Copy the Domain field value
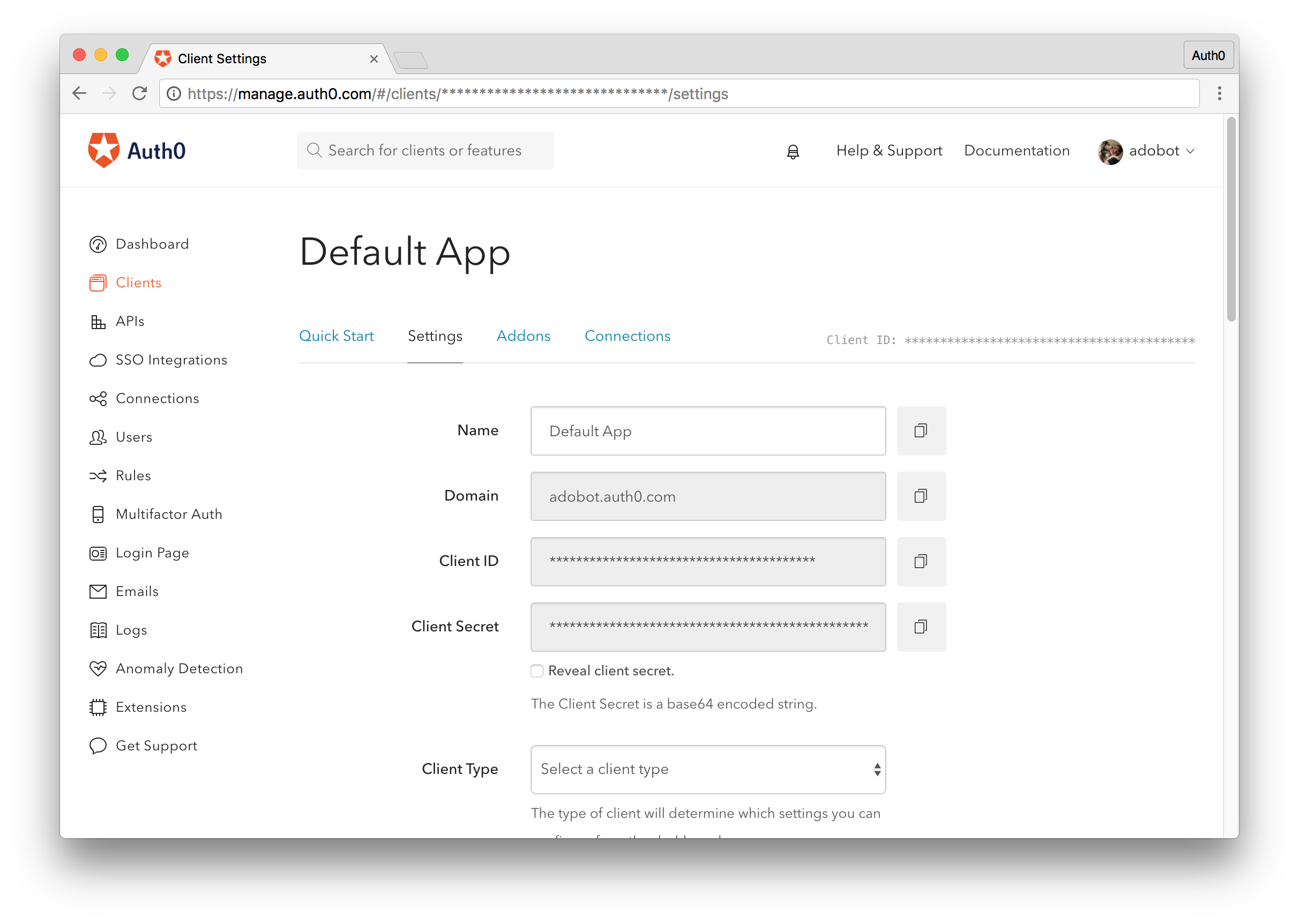Screen dimensions: 1299x924 pos(921,496)
